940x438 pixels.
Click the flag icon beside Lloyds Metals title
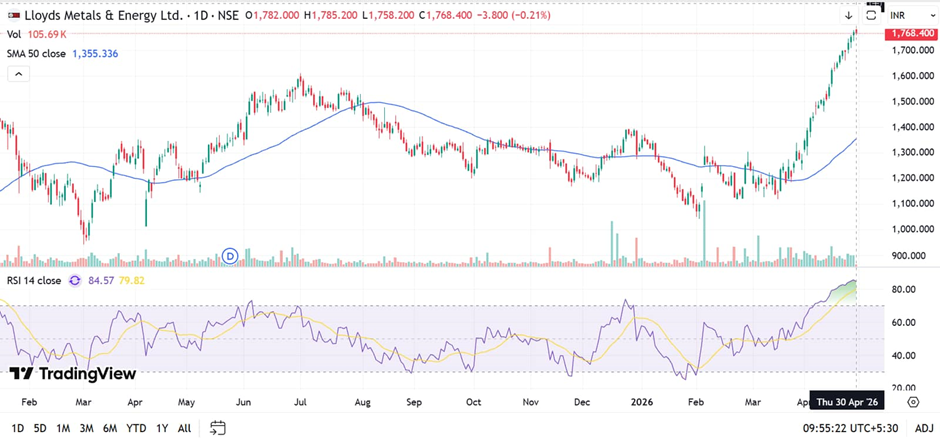point(12,15)
